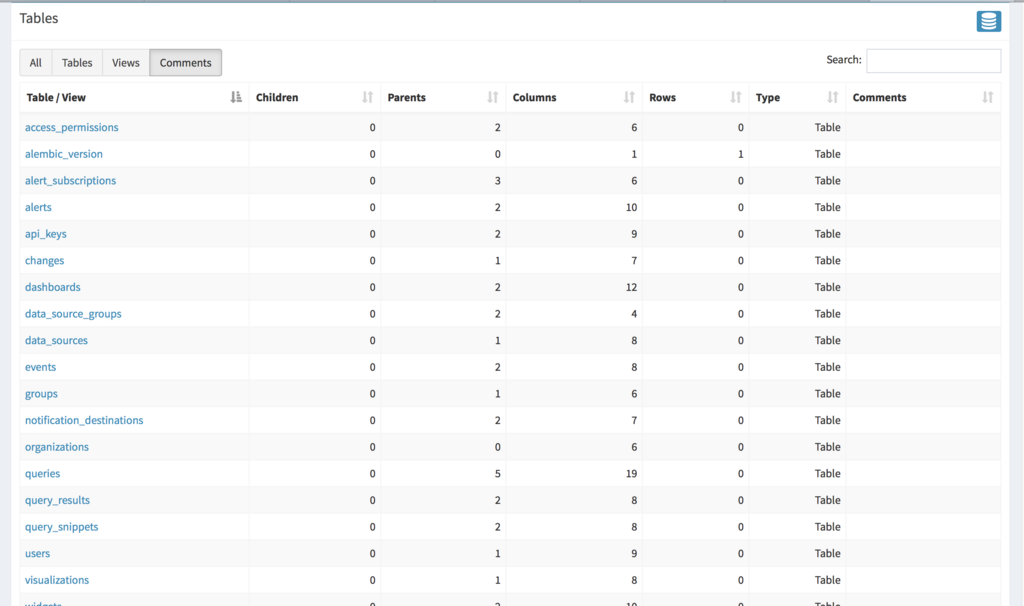Open the users table link

click(37, 554)
